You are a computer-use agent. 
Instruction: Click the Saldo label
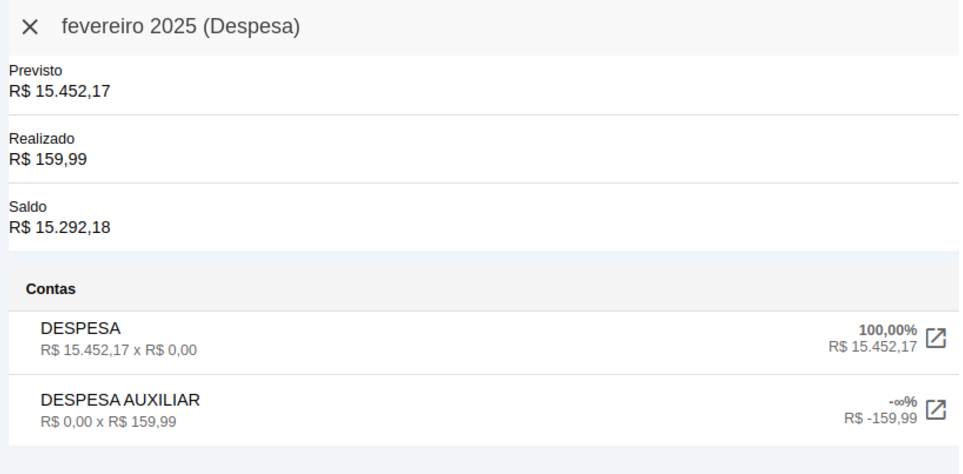point(28,207)
